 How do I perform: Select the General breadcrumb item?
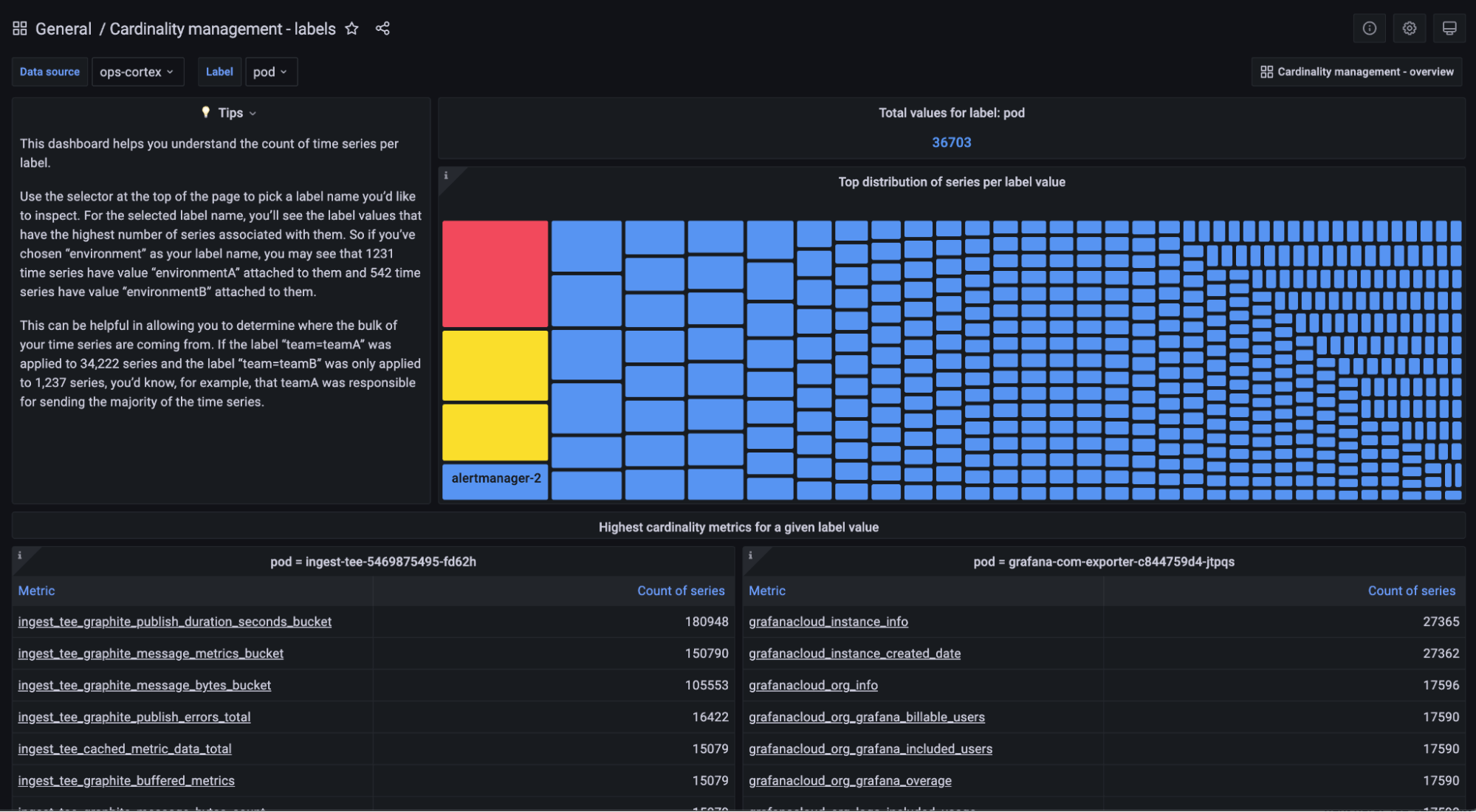tap(63, 28)
